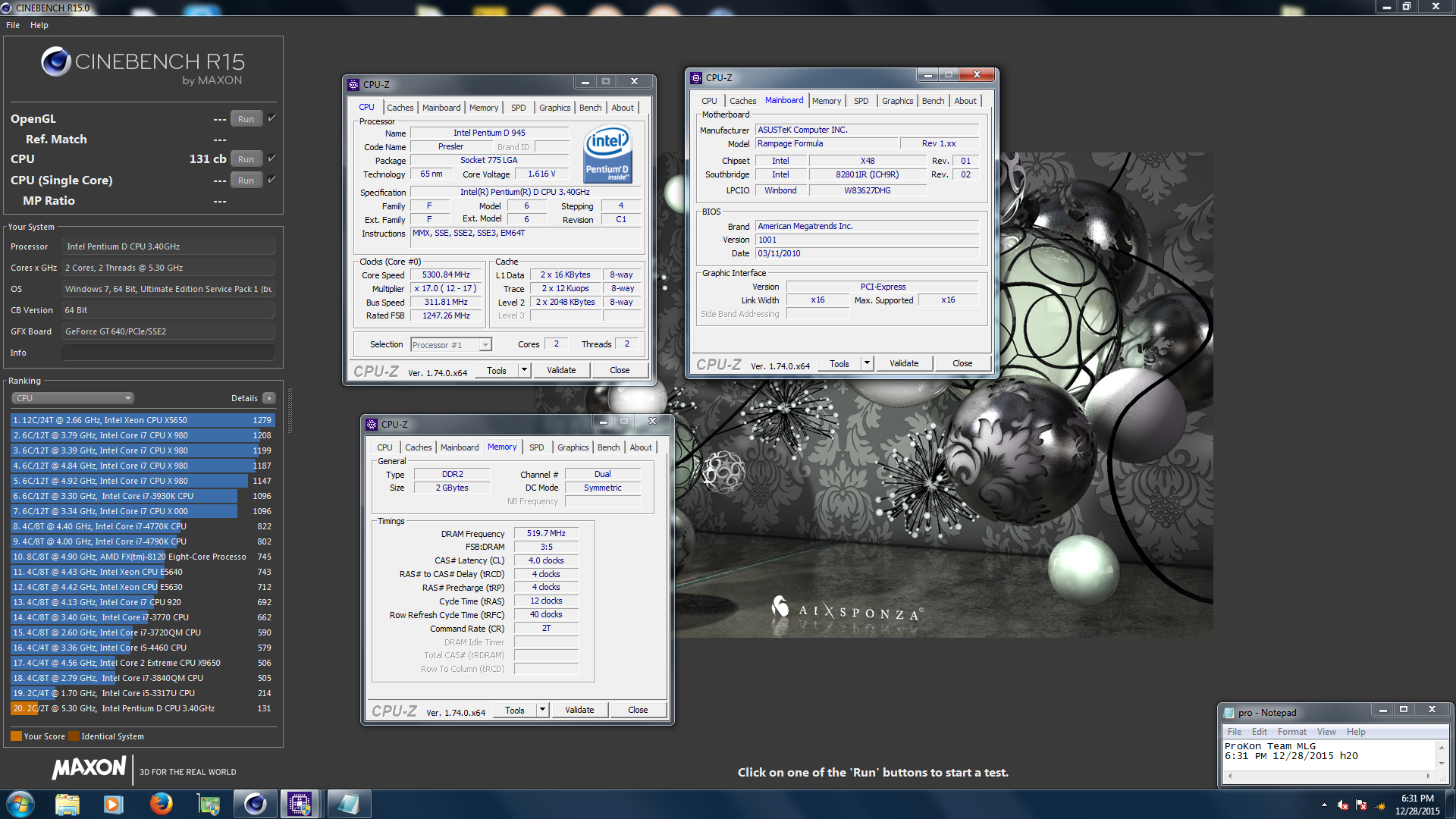Switch to CPU-Z via its taskbar icon

[300, 804]
